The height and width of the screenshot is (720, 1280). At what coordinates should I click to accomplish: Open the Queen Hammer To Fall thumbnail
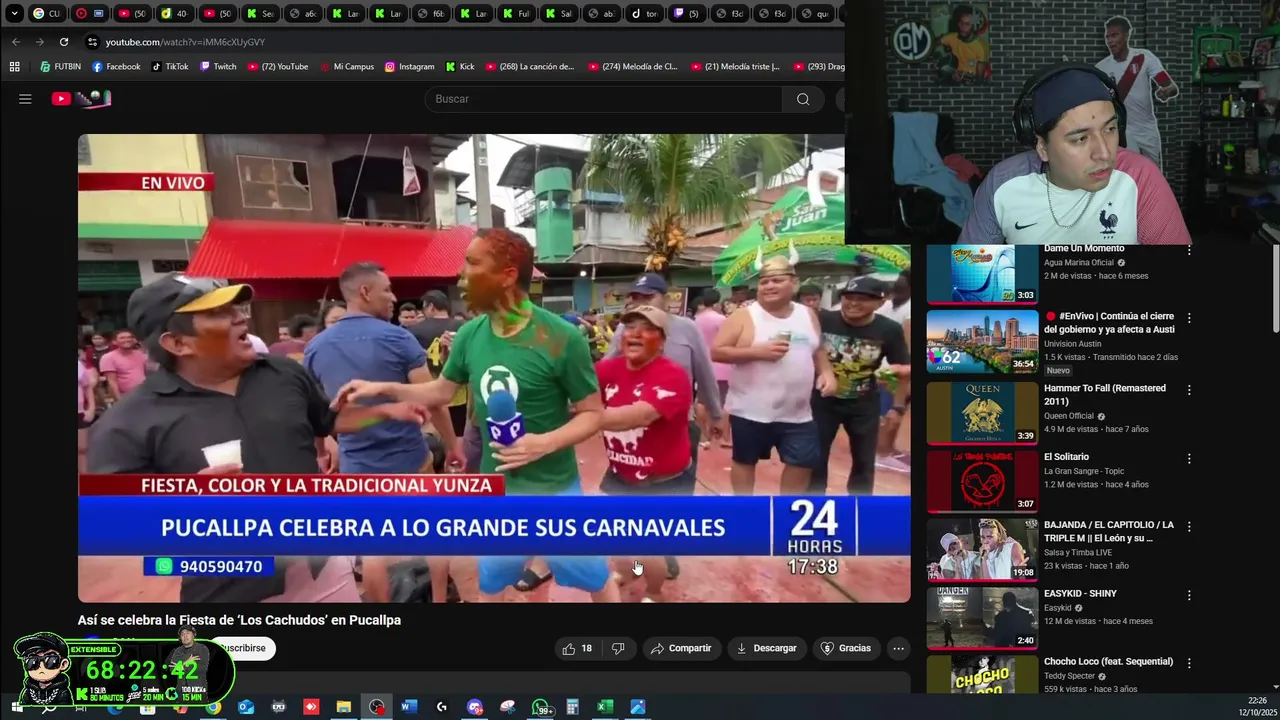983,411
